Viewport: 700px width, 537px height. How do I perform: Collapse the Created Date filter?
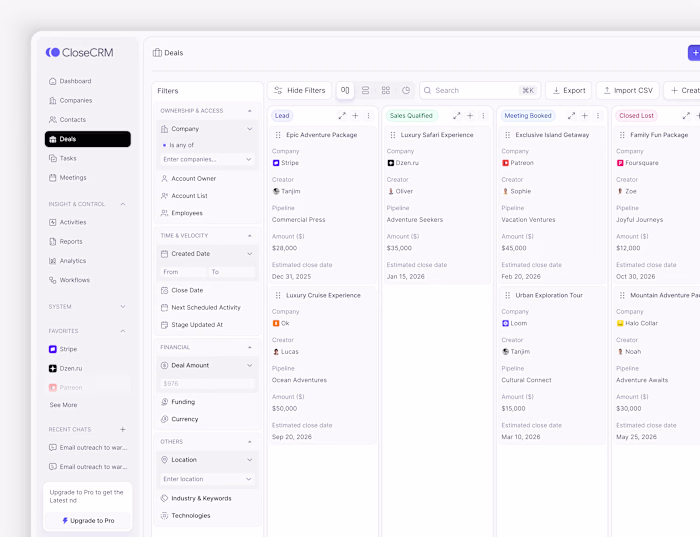point(250,254)
